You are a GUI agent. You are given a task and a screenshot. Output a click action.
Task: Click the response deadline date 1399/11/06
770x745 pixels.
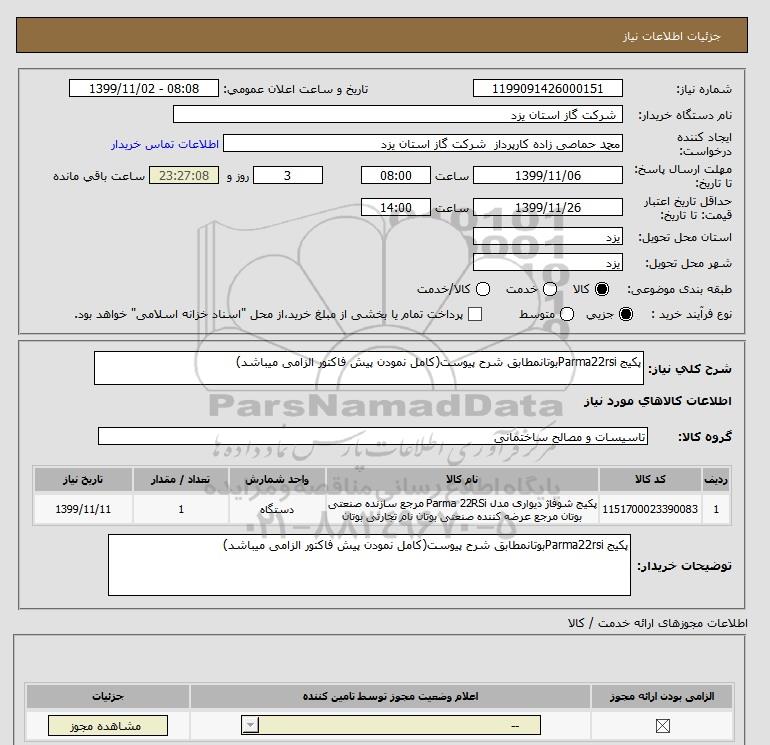pos(548,175)
